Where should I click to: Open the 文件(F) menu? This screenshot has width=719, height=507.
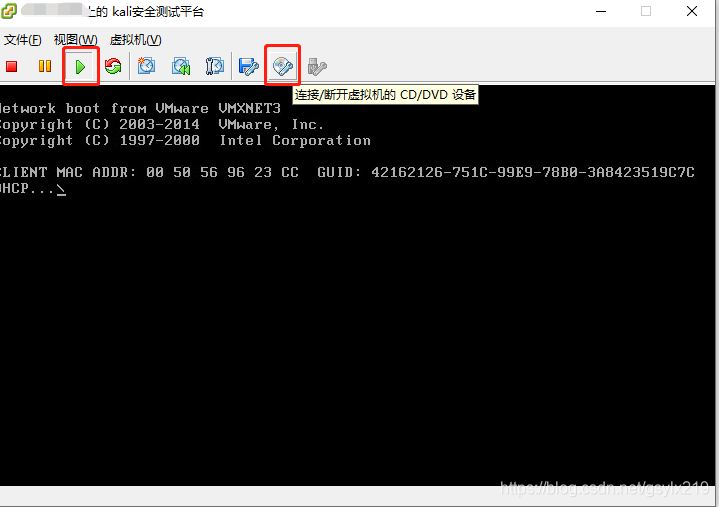click(22, 40)
